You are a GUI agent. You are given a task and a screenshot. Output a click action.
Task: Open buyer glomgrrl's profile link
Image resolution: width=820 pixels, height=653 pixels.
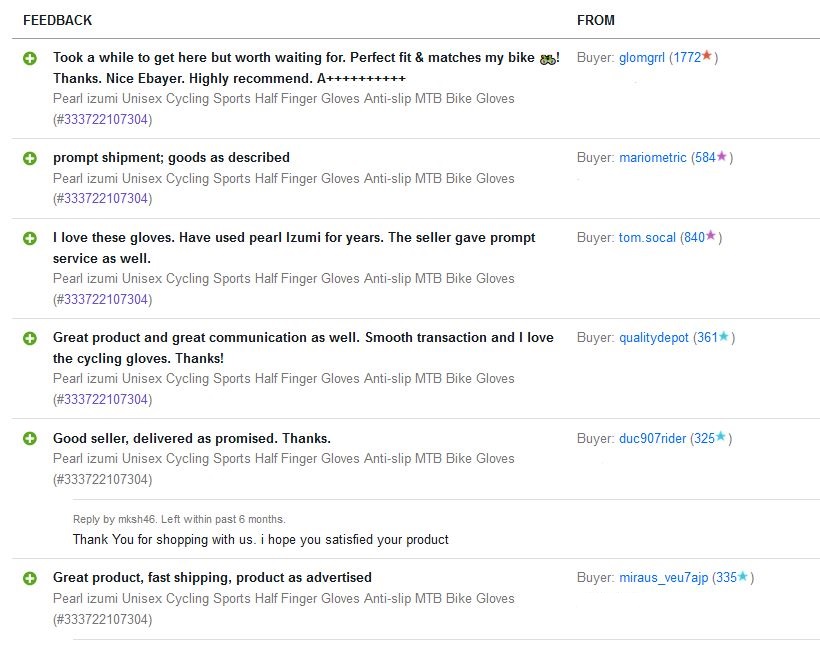point(642,58)
